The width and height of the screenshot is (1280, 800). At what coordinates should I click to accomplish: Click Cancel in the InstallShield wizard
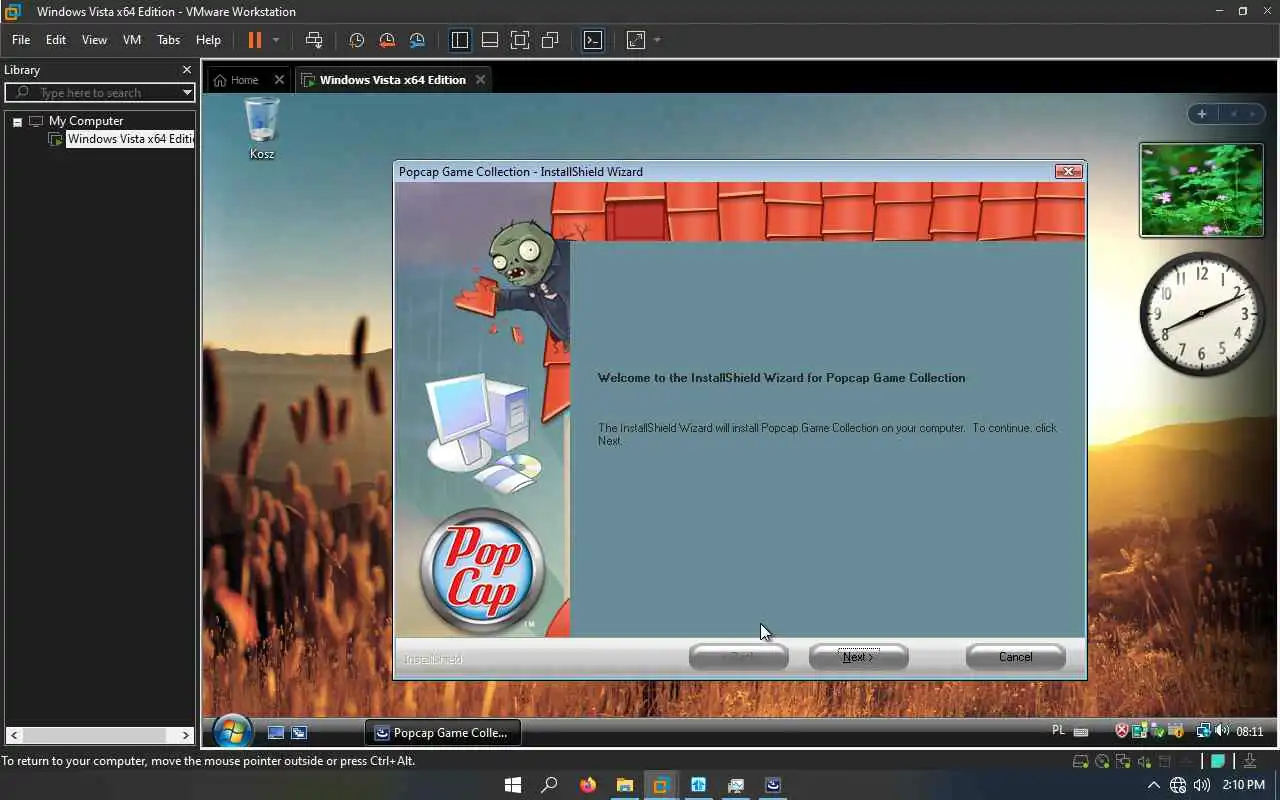1015,657
